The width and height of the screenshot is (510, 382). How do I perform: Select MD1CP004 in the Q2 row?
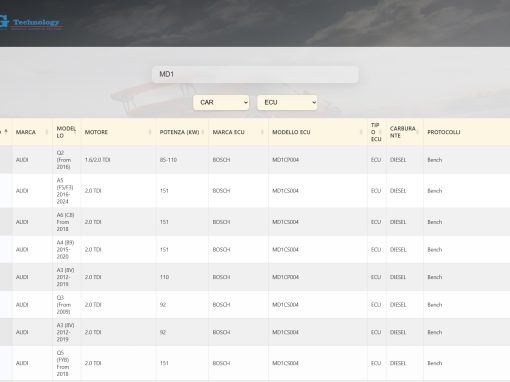[285, 160]
